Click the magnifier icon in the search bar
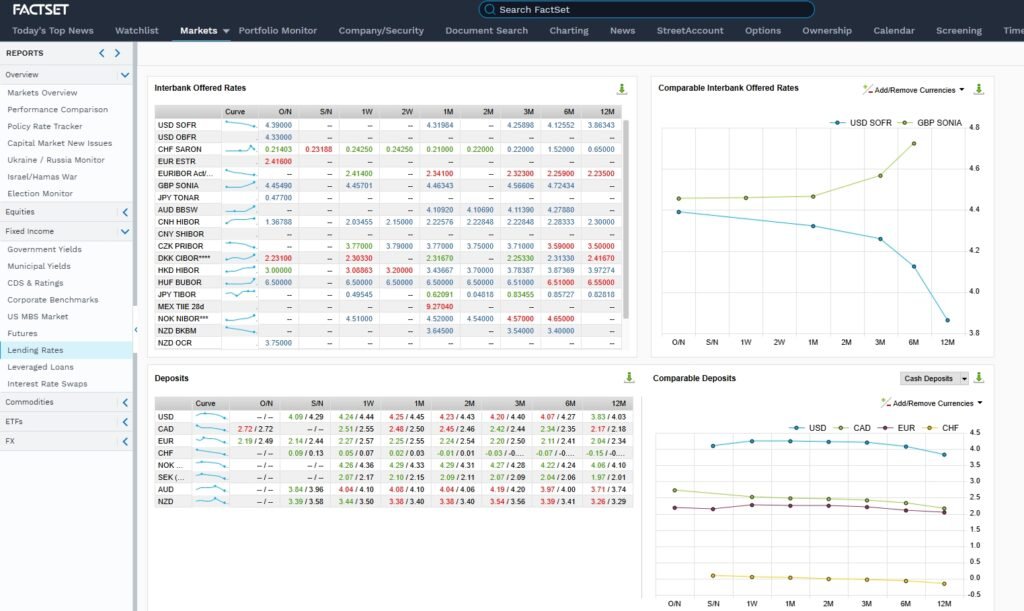 pos(489,10)
